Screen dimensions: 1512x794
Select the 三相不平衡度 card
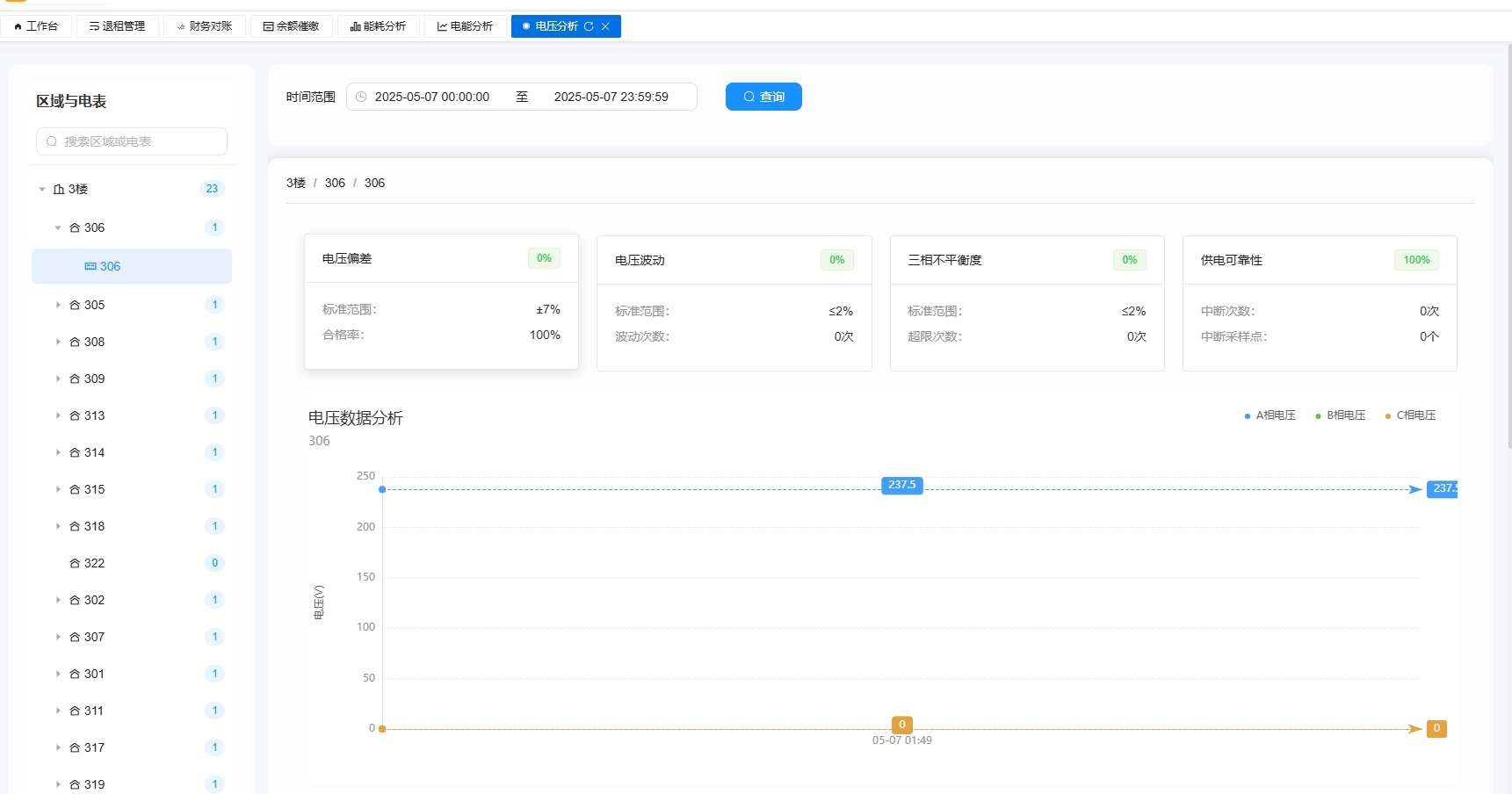coord(1027,303)
